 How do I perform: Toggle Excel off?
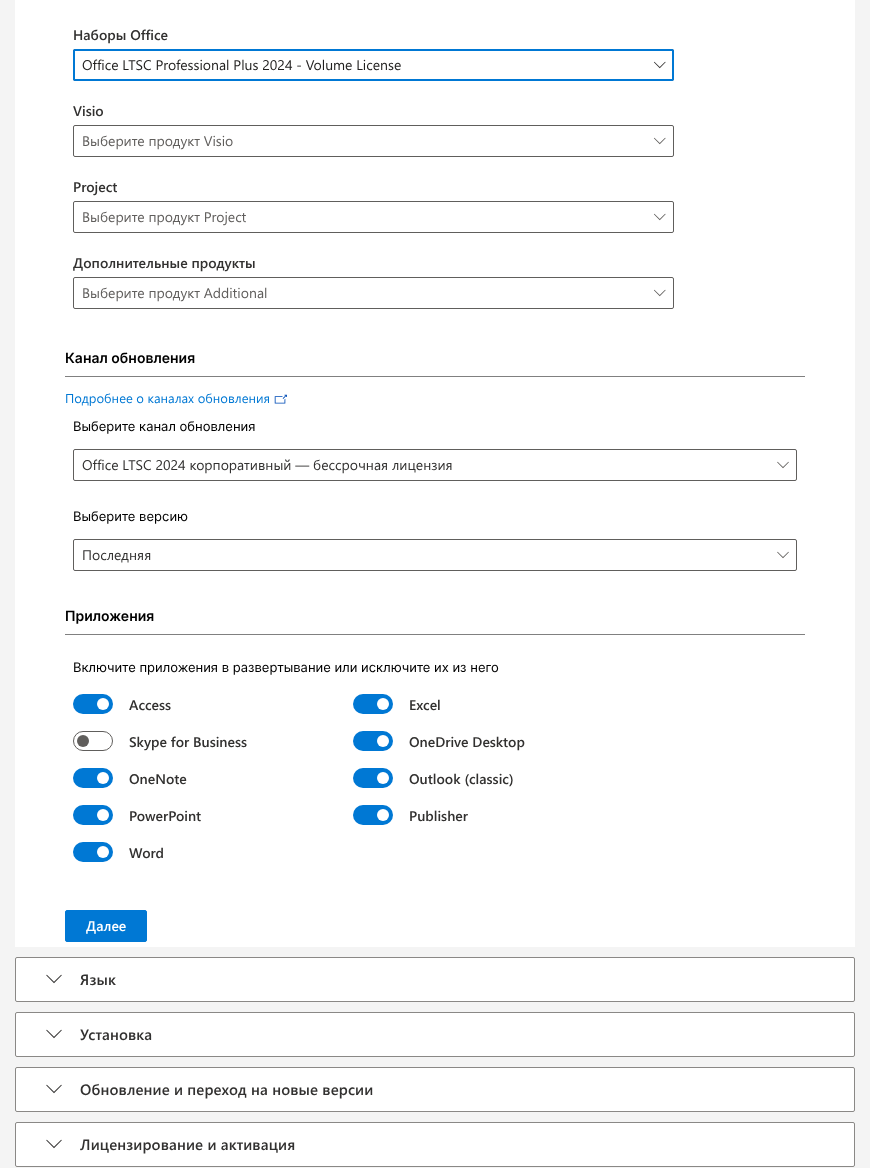click(x=373, y=705)
